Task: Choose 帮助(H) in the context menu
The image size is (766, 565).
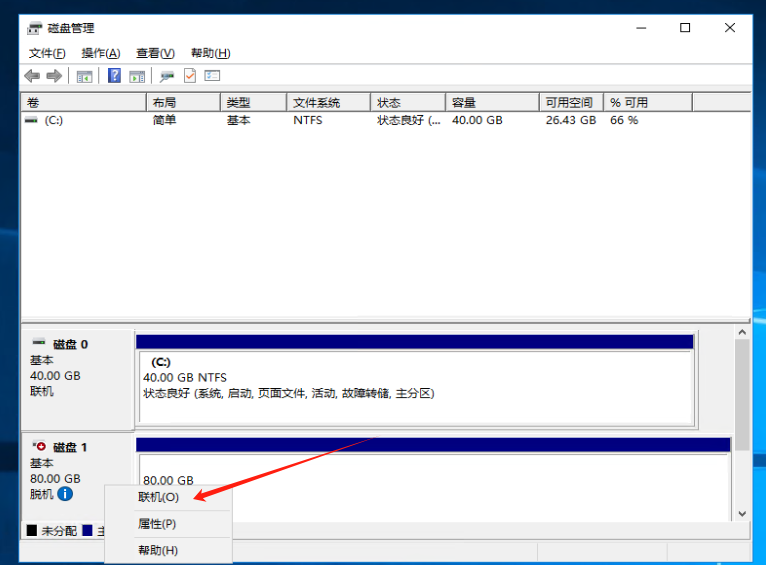Action: 168,551
